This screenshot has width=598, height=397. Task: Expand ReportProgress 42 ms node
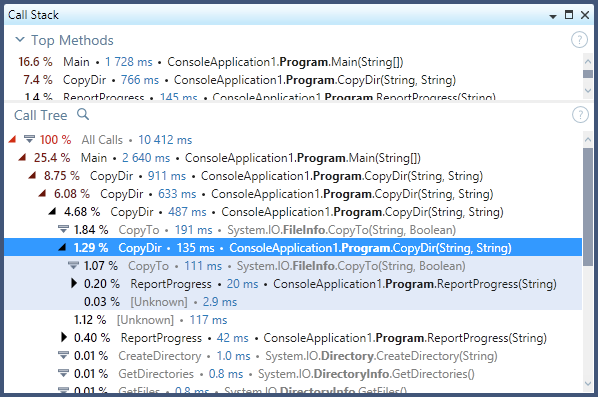tap(64, 337)
